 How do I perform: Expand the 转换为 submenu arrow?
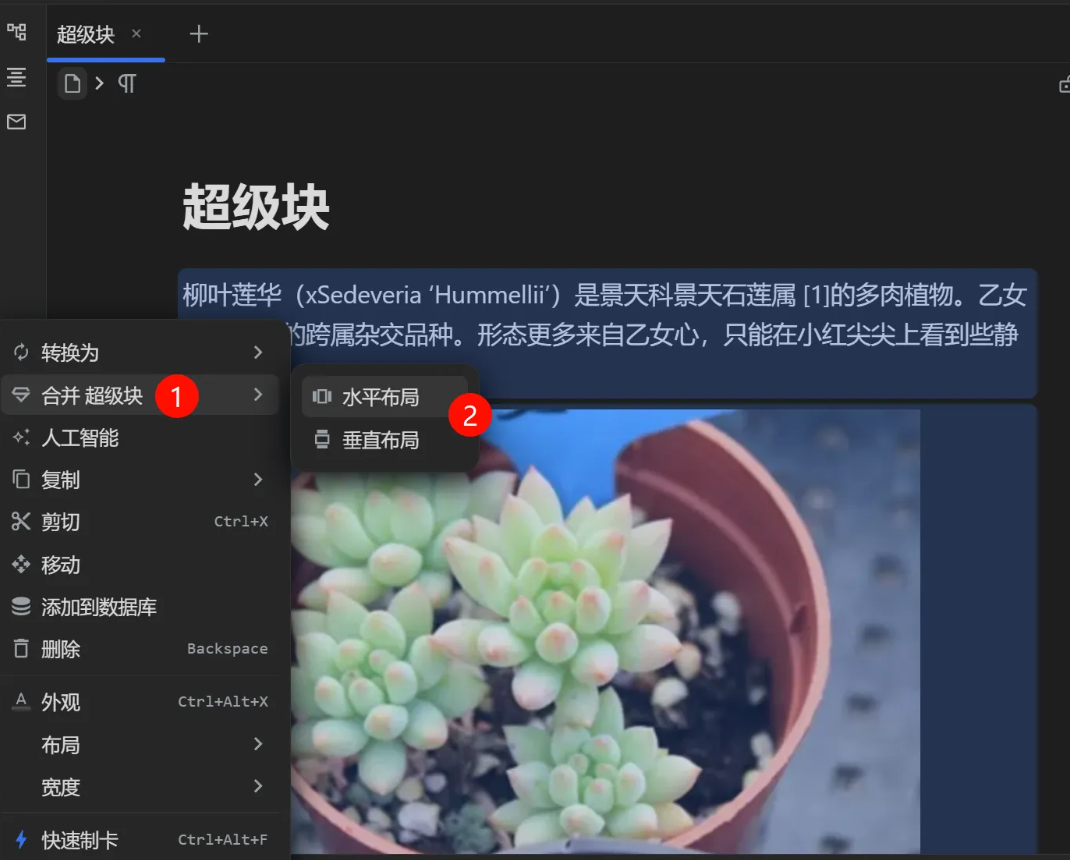(x=258, y=353)
